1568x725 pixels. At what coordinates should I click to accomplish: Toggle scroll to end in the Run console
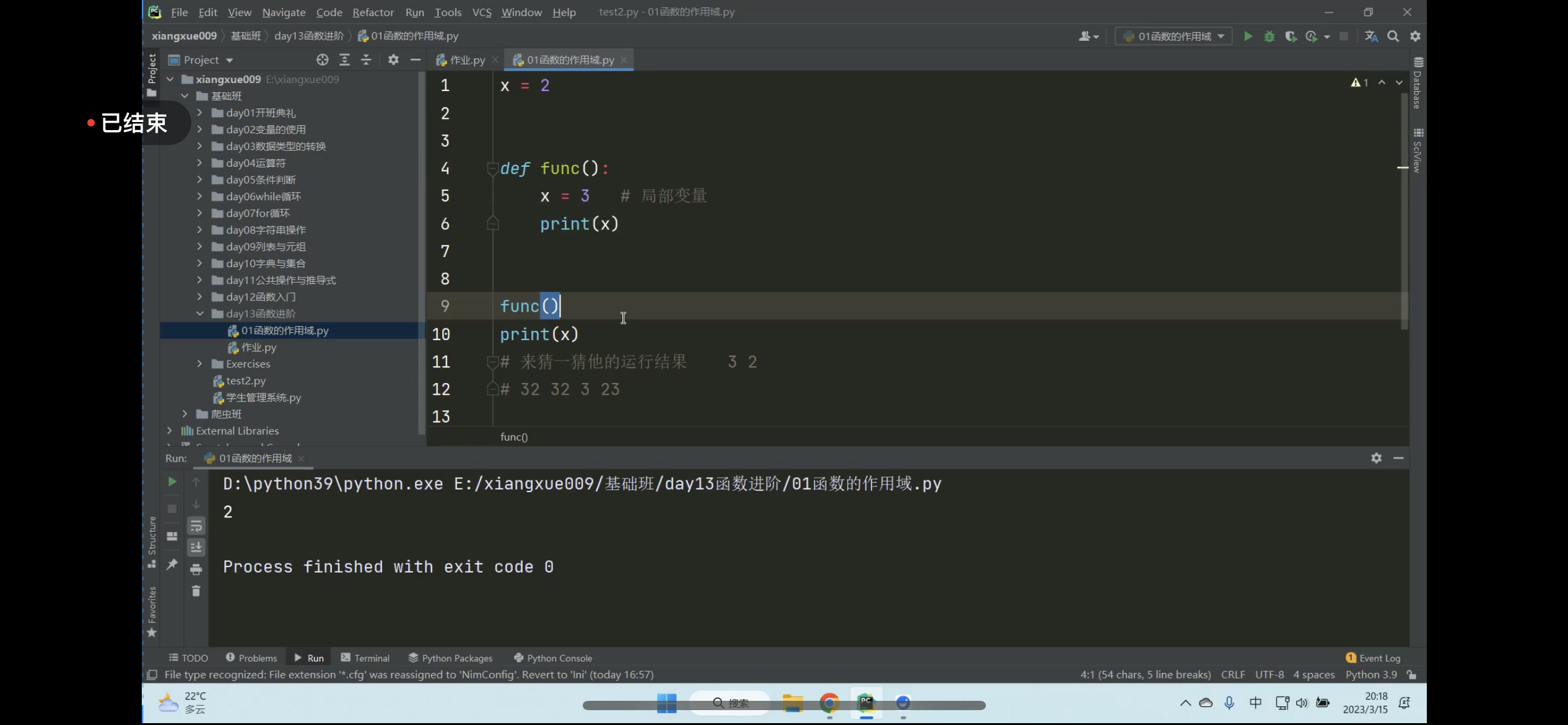coord(196,547)
